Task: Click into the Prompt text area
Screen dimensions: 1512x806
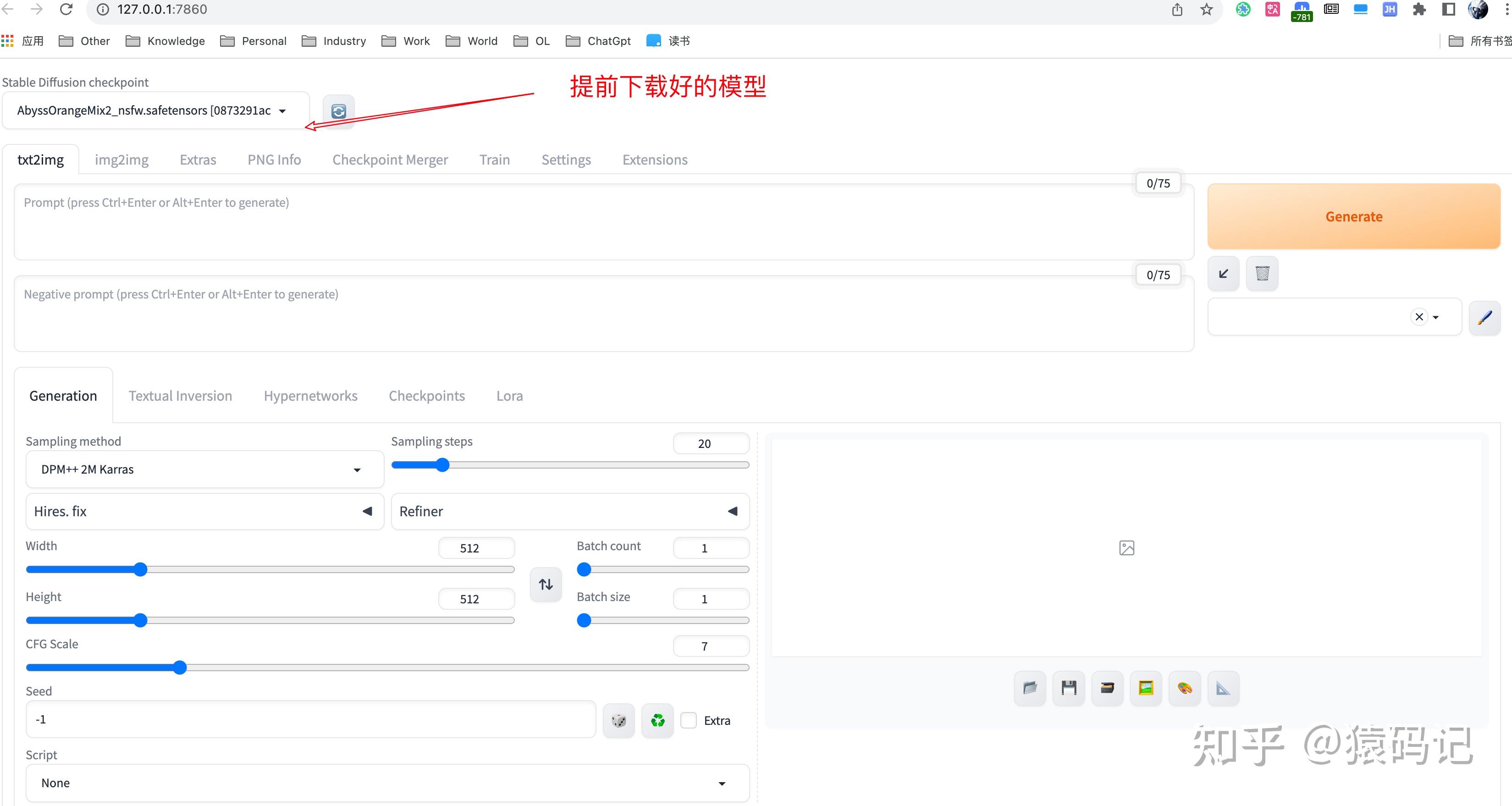Action: pos(604,222)
